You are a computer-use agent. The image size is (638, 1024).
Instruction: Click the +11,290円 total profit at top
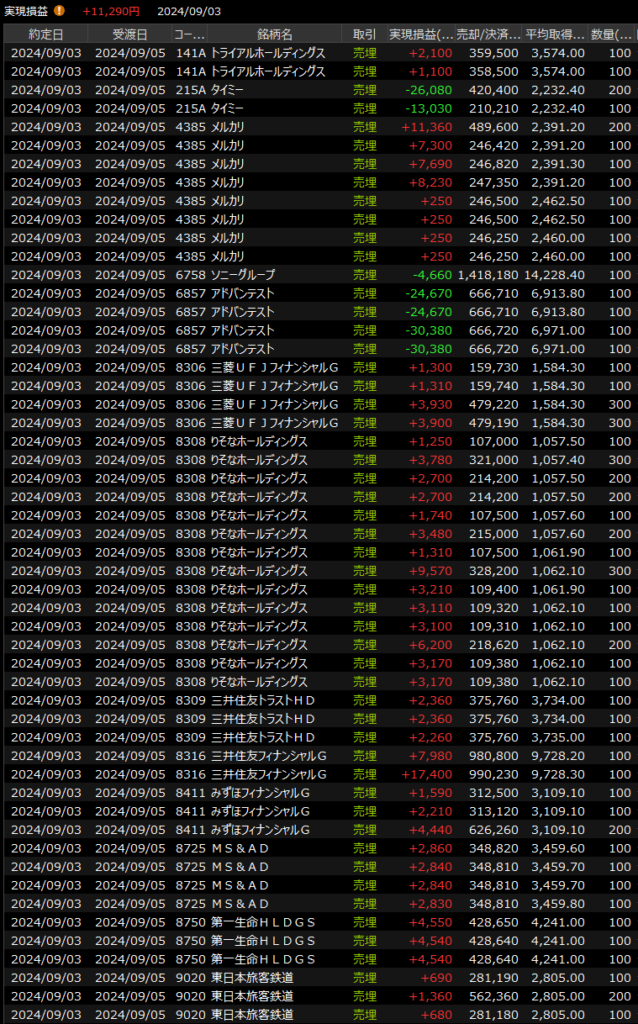coord(111,11)
